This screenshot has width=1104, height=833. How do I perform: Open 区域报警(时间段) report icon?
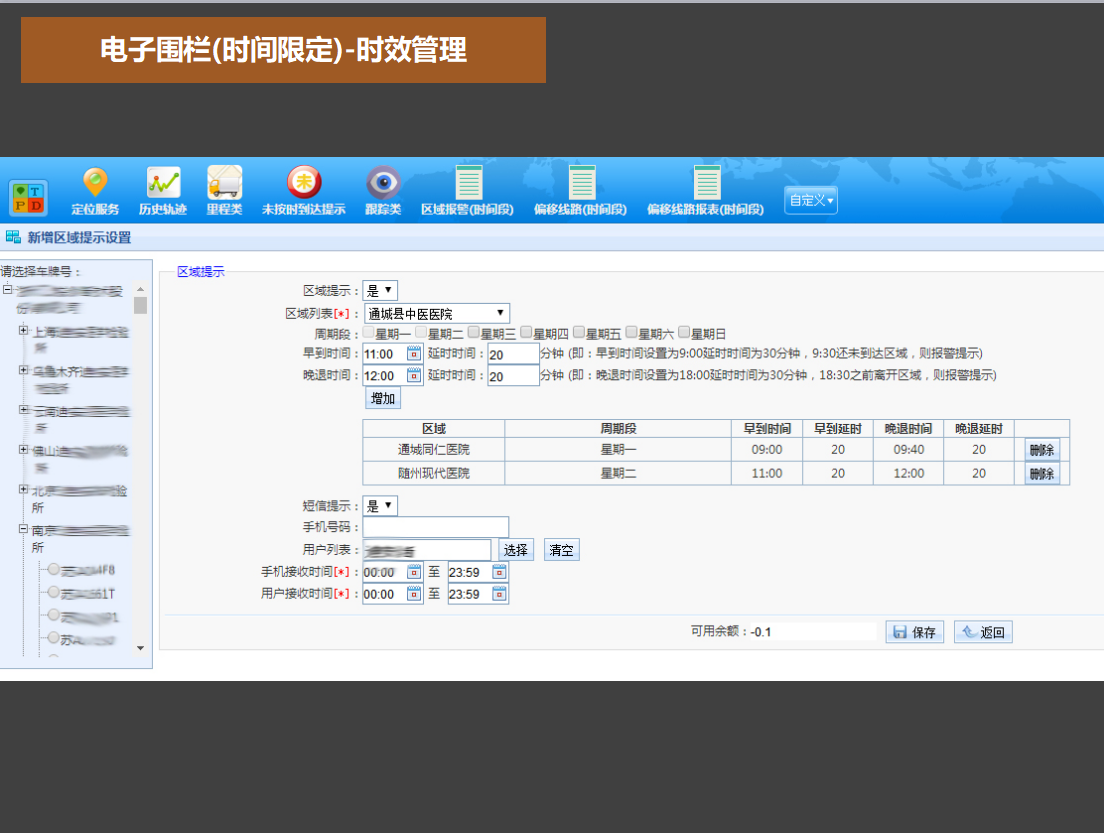tap(468, 184)
